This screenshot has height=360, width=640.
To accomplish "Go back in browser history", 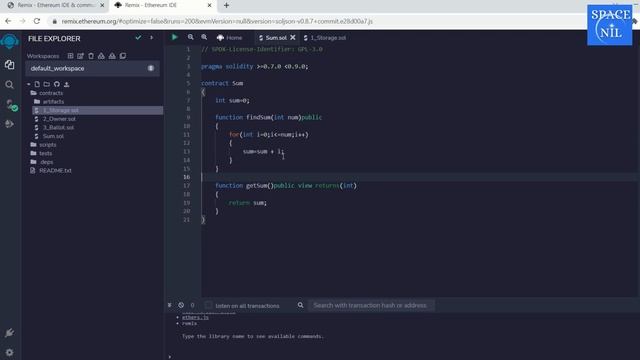I will (8, 21).
